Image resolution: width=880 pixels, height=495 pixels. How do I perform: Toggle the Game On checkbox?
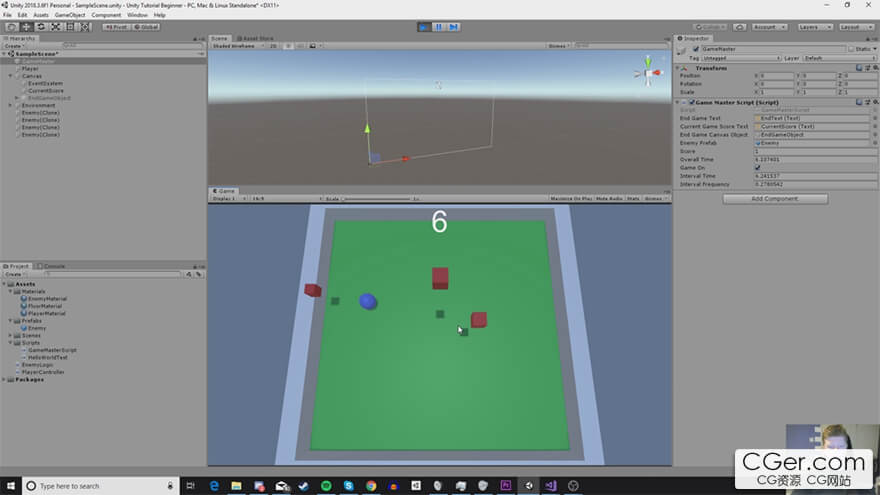tap(758, 167)
